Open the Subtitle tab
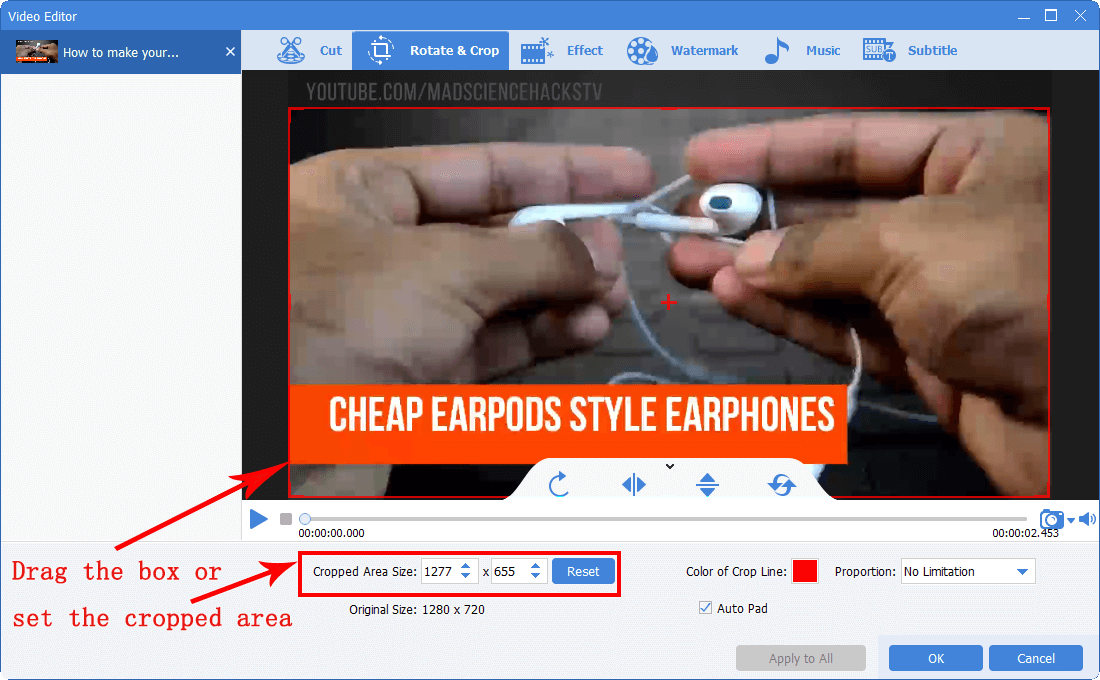Viewport: 1100px width, 680px height. pos(910,50)
